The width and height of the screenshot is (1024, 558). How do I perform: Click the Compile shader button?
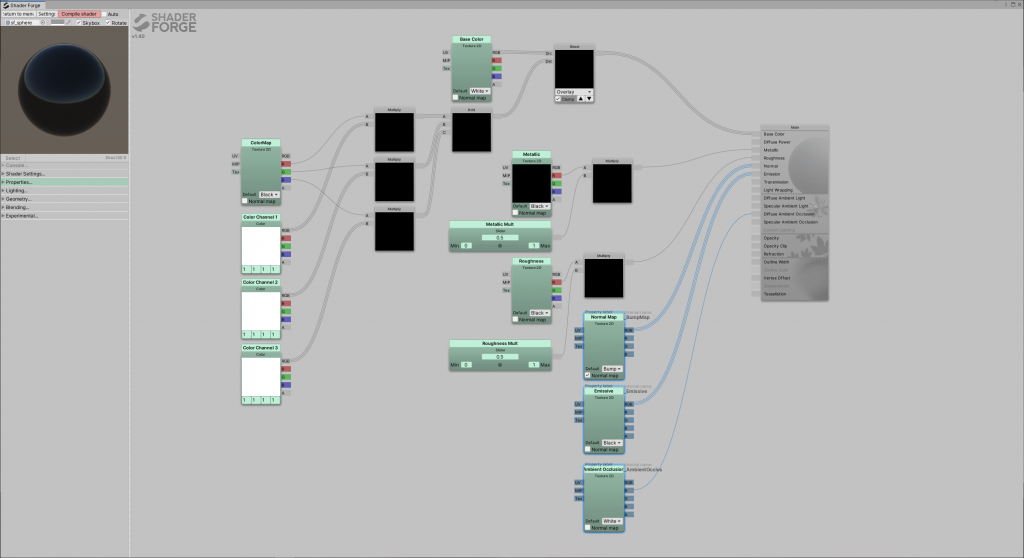[x=79, y=14]
